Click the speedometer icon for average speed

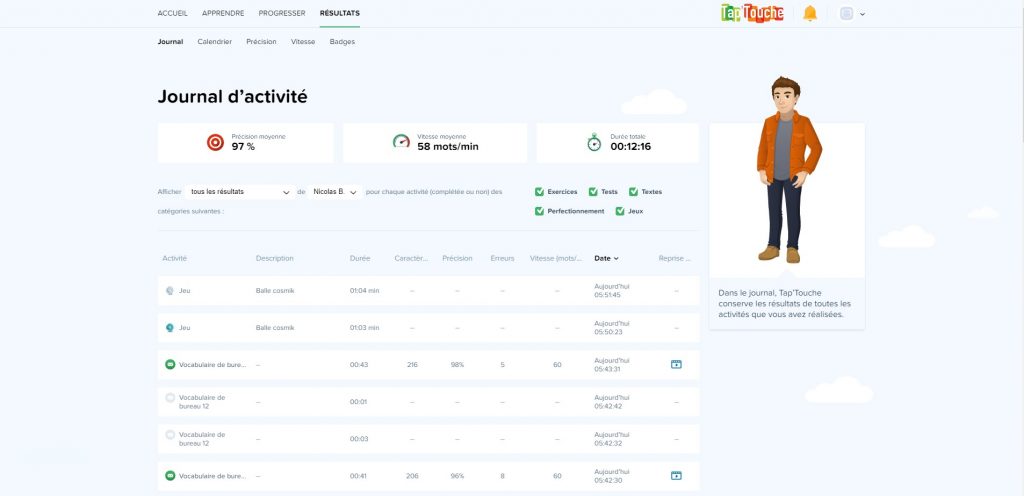tap(401, 142)
